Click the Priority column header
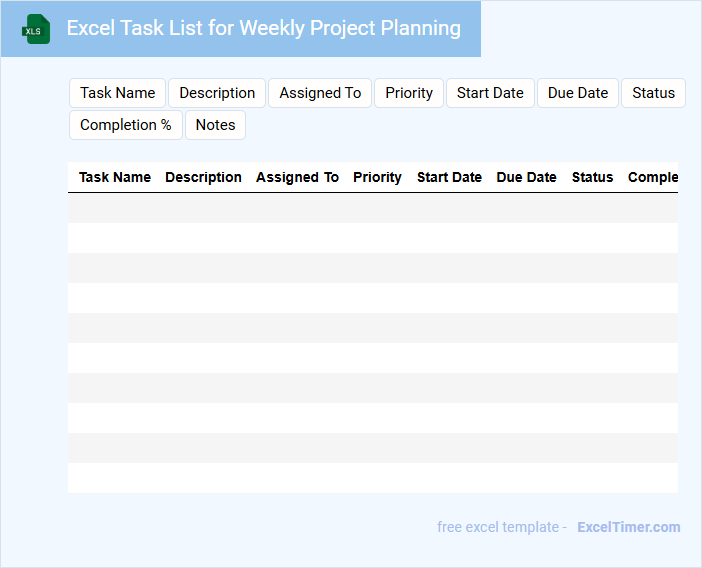This screenshot has height=568, width=702. click(x=377, y=177)
